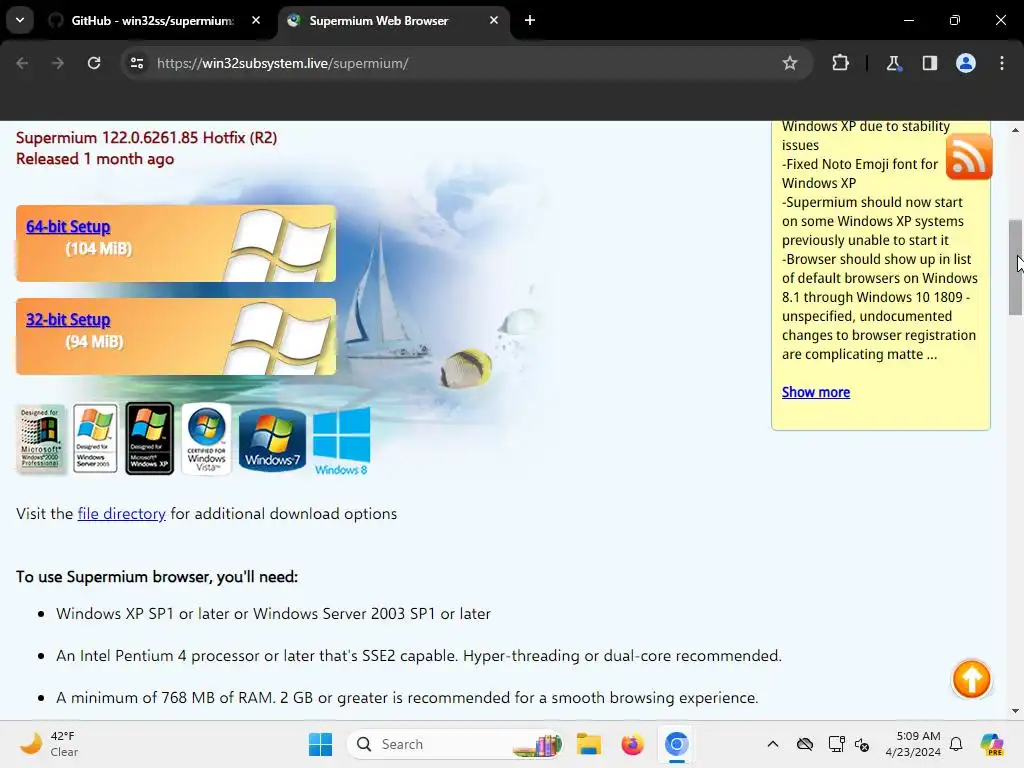This screenshot has width=1024, height=768.
Task: Click the network display tray icon
Action: pos(836,744)
